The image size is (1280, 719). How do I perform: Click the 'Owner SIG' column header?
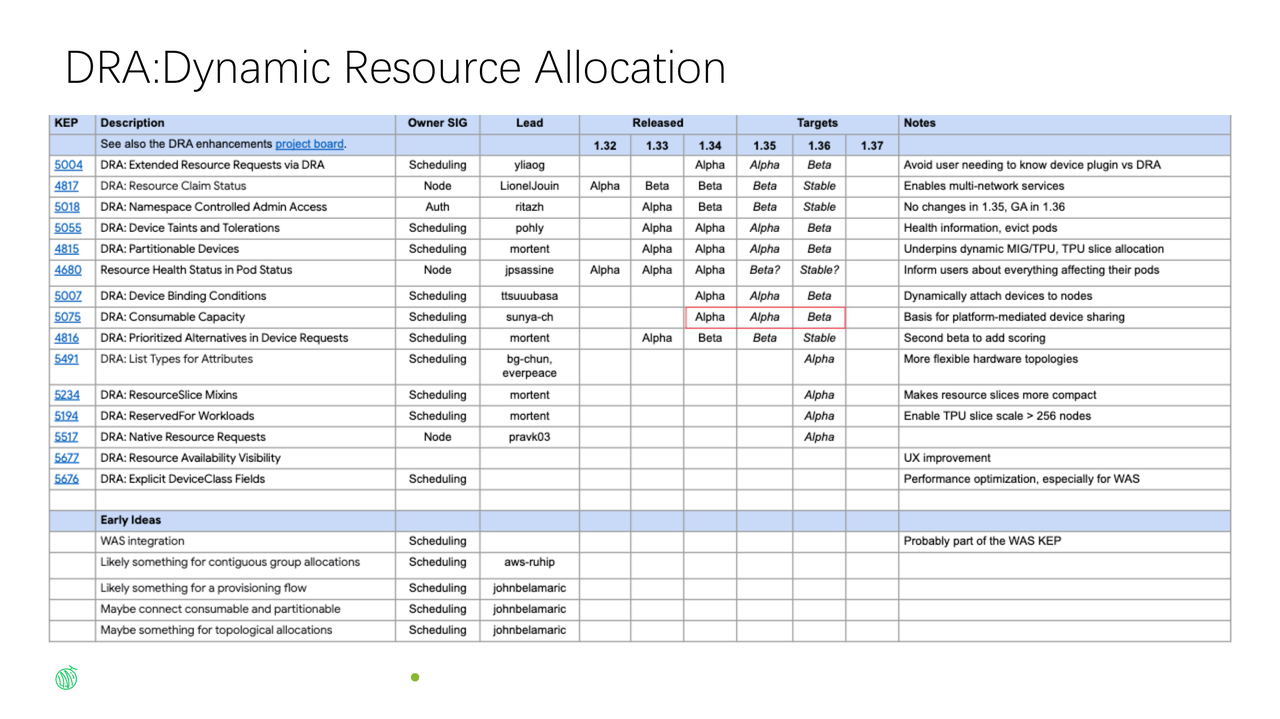(x=437, y=123)
